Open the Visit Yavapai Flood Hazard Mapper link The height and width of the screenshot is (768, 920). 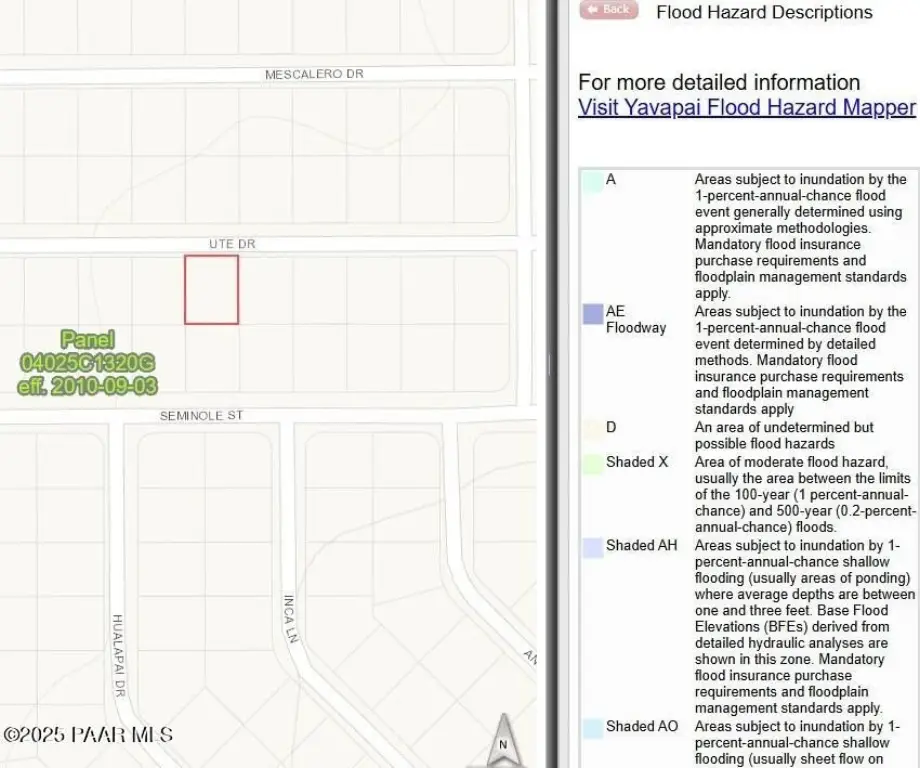746,108
